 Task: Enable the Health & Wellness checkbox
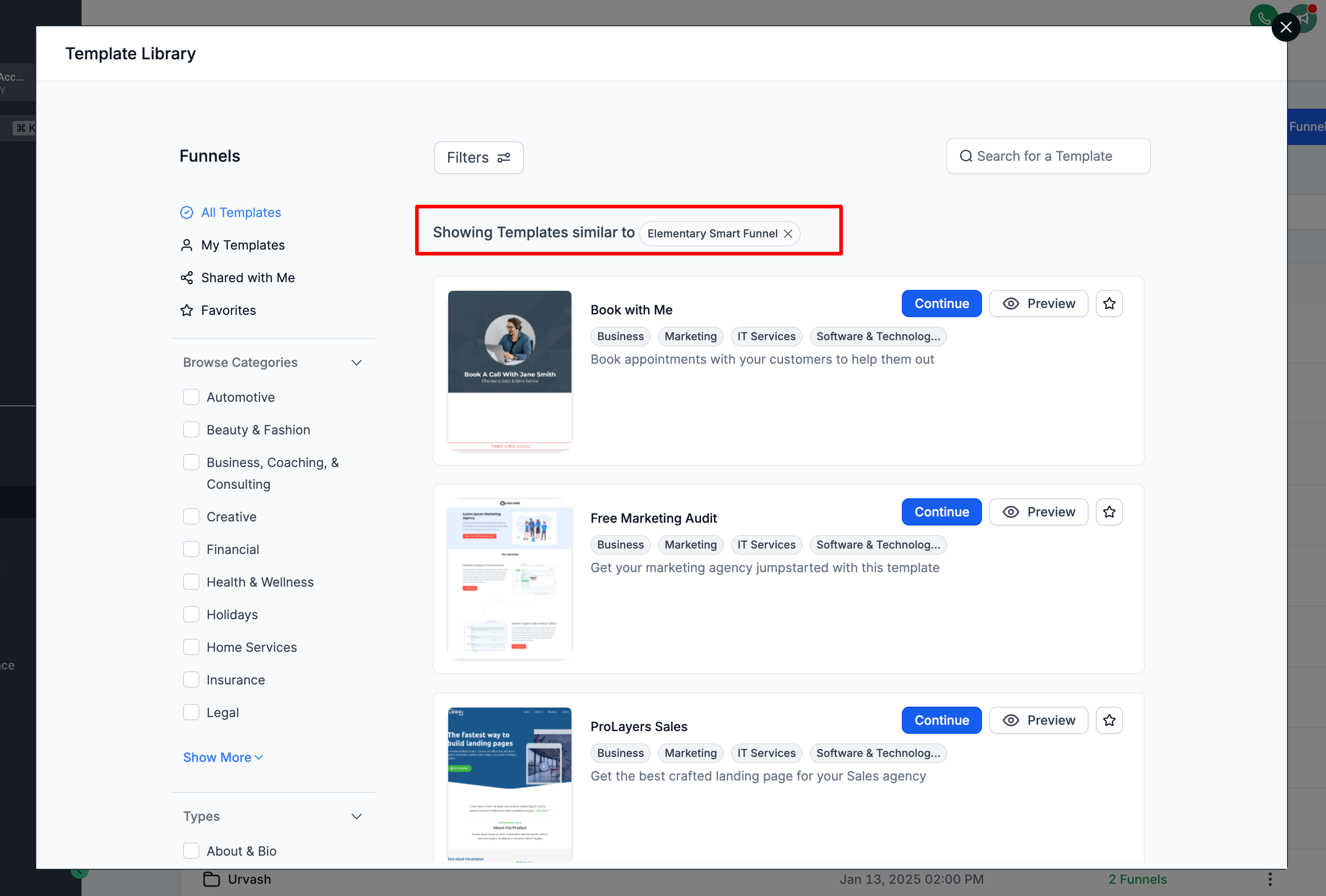pos(191,582)
